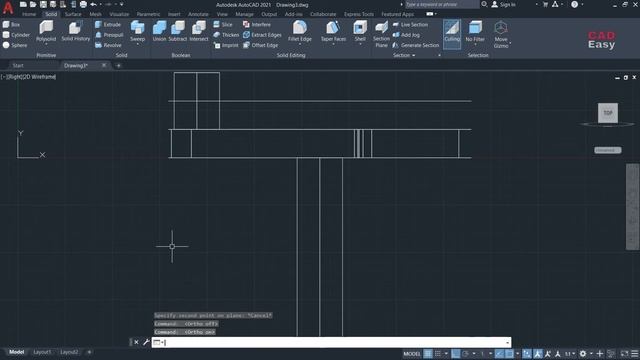Viewport: 640px width, 360px height.
Task: Click the TOP face of ViewCube
Action: point(608,113)
